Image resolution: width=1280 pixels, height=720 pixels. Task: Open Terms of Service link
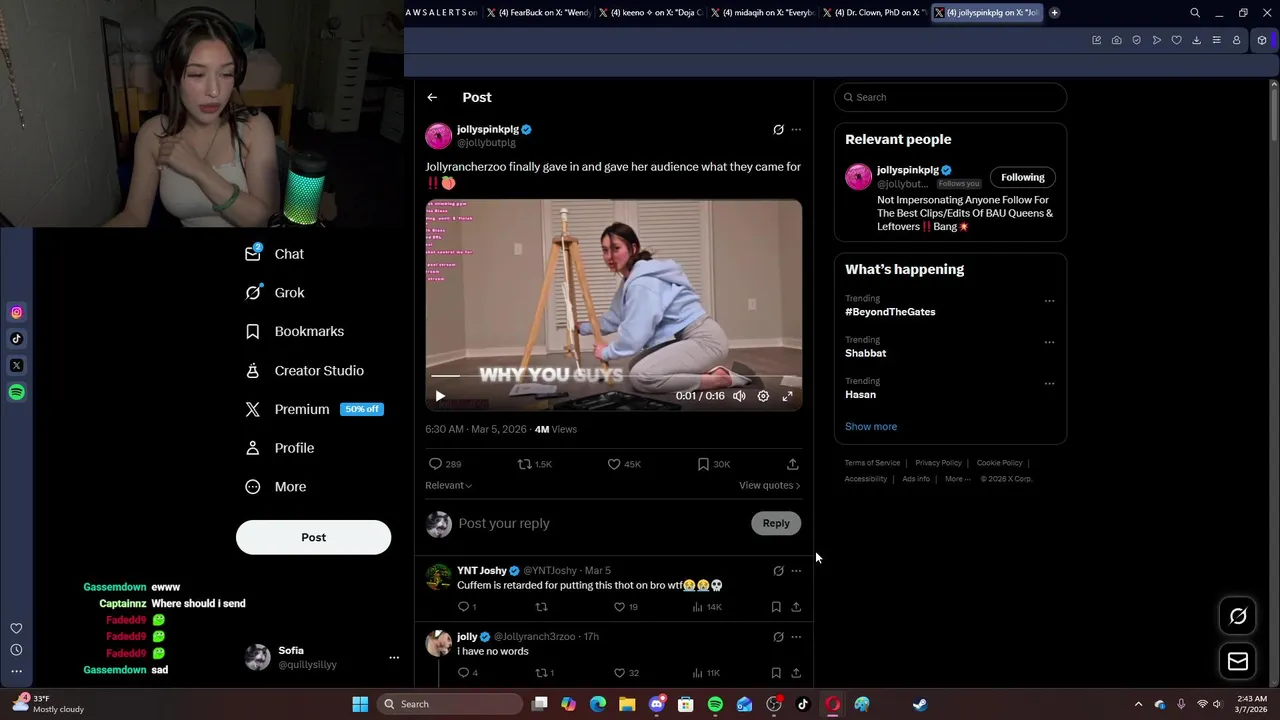[x=872, y=463]
